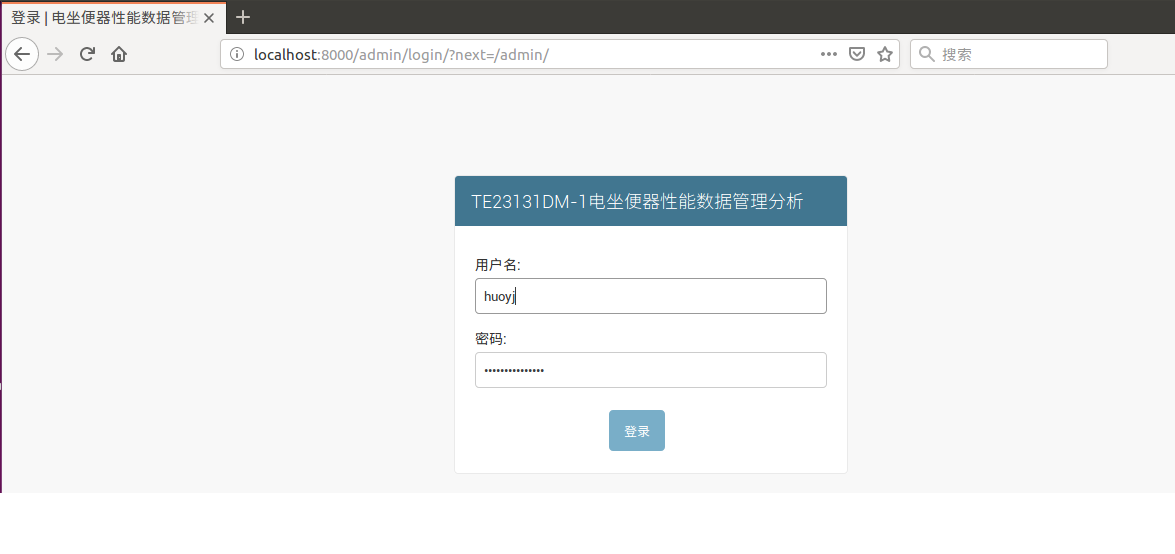Click the 密码: label
The height and width of the screenshot is (554, 1175).
[491, 339]
